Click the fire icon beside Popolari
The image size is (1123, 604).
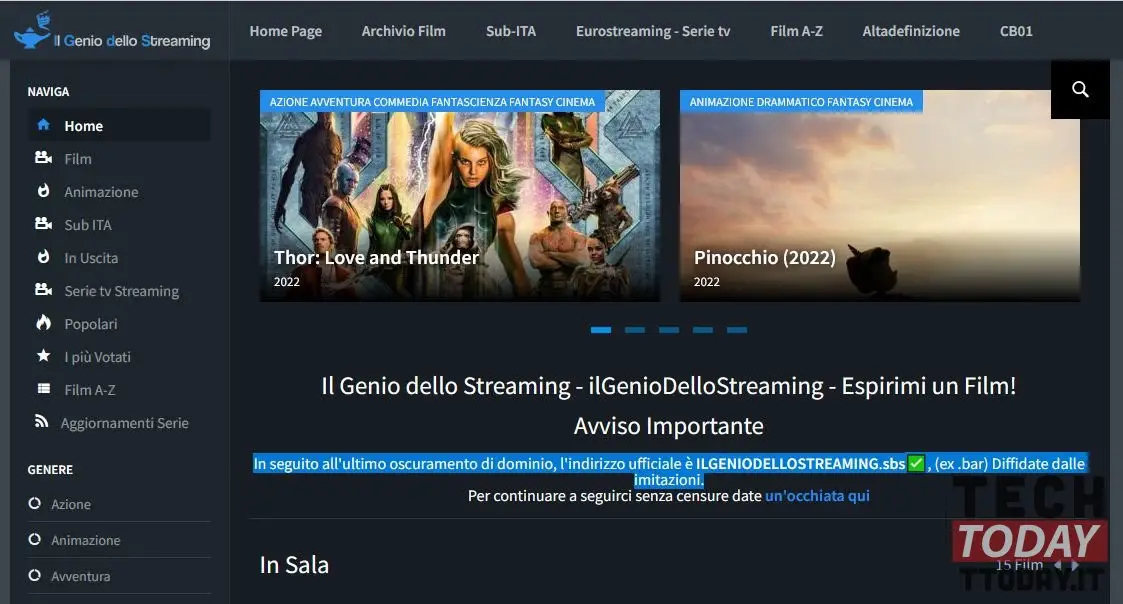tap(44, 323)
